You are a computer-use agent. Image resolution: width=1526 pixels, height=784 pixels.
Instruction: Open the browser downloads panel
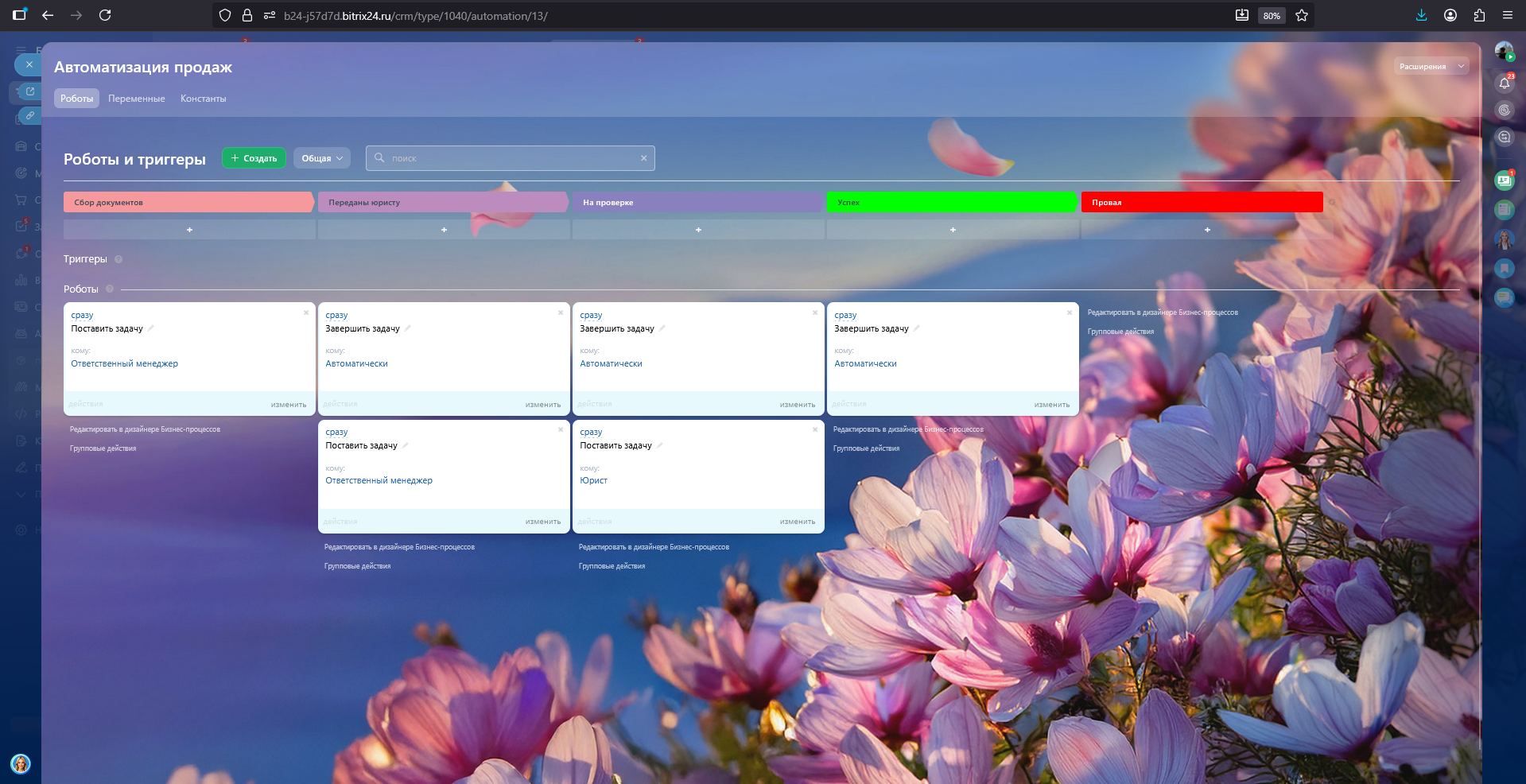(x=1422, y=15)
